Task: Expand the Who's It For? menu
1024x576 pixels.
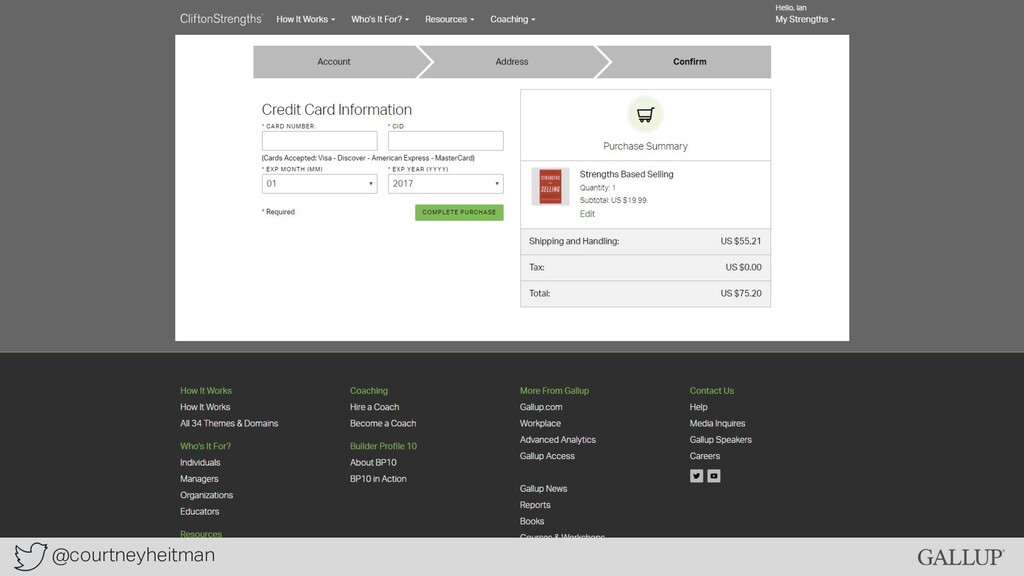Action: [x=380, y=20]
